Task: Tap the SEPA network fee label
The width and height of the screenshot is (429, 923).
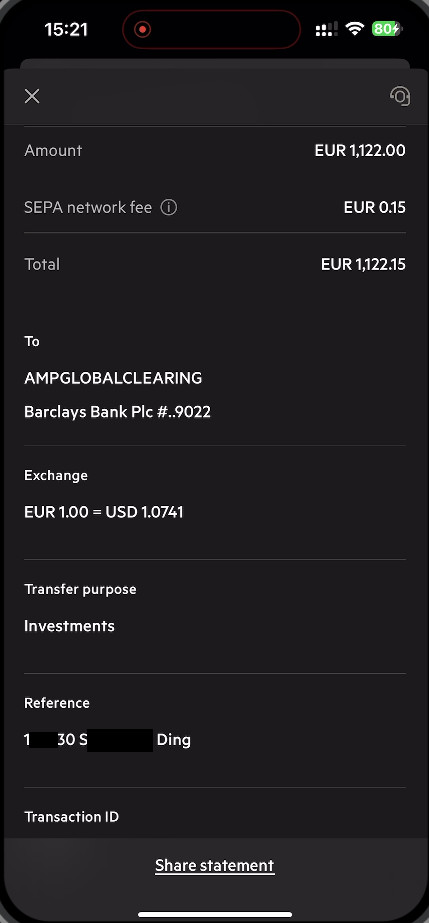Action: pos(88,207)
